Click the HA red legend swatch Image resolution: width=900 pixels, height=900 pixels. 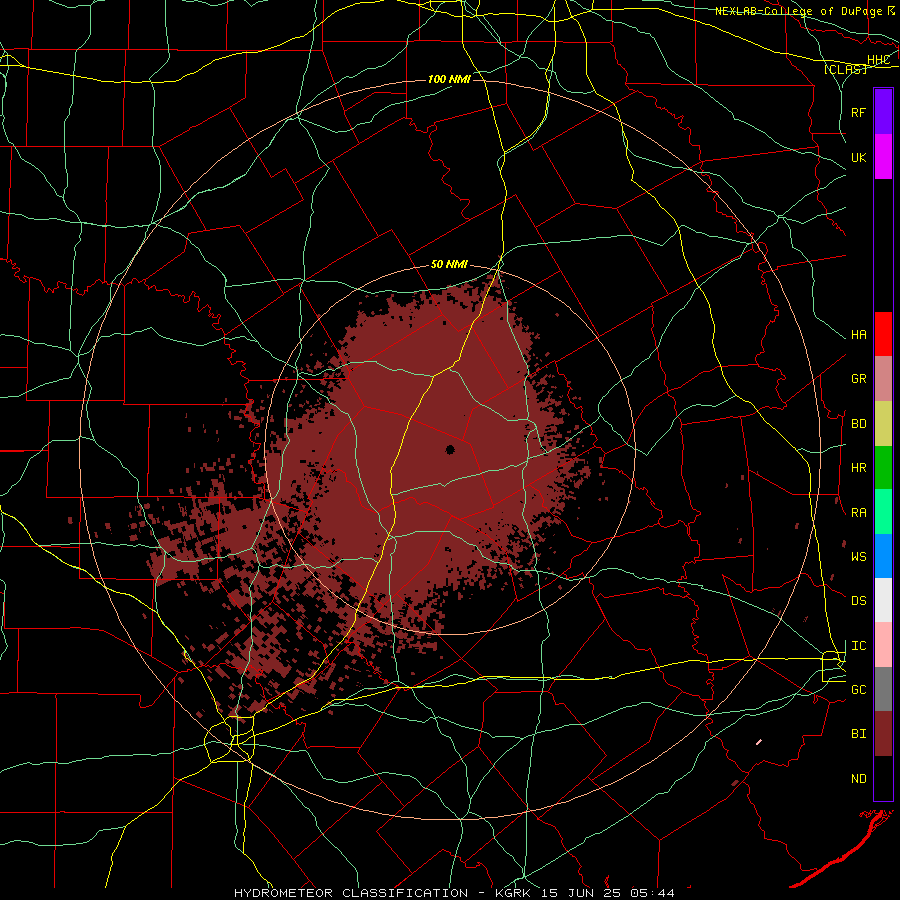(883, 334)
